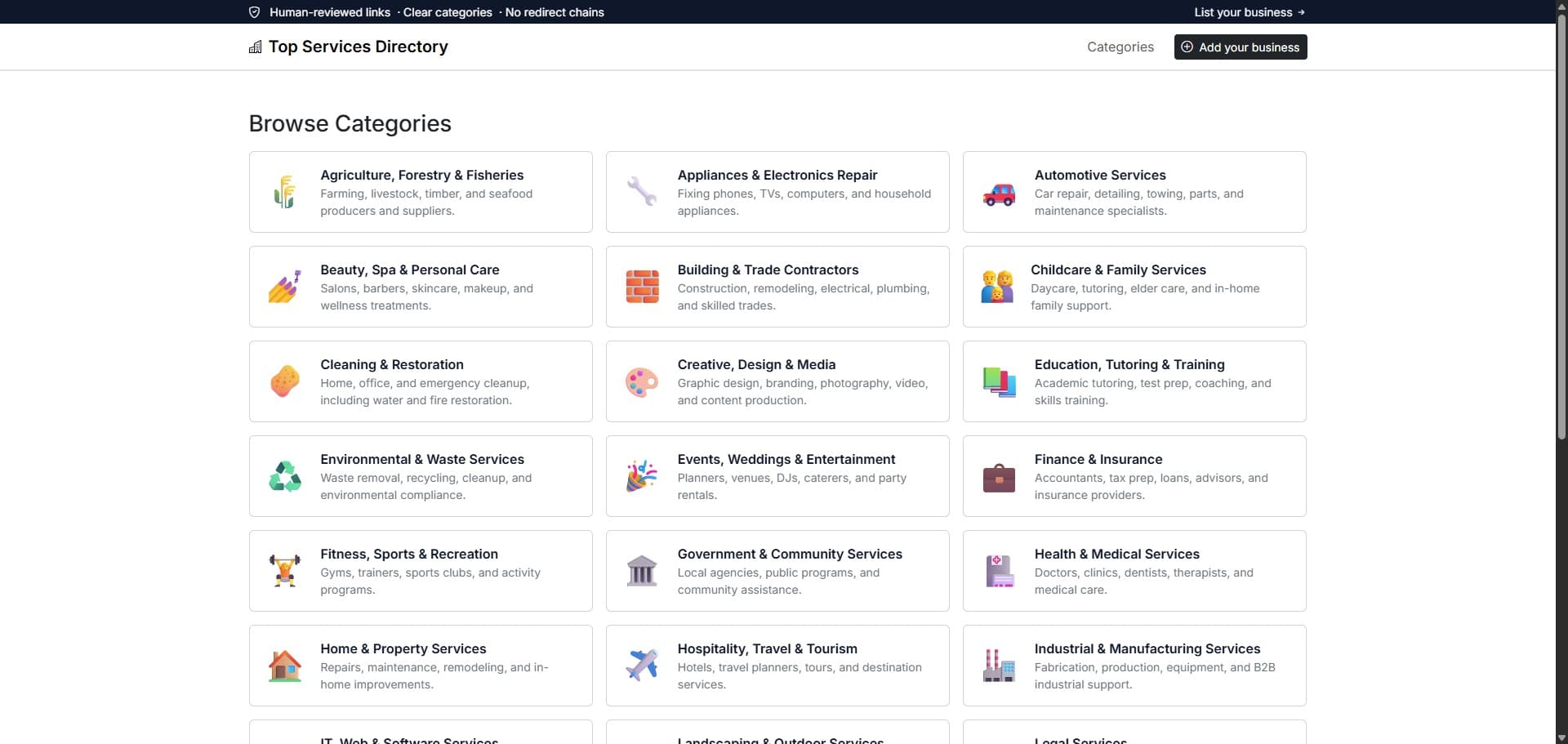Image resolution: width=1568 pixels, height=744 pixels.
Task: Click the palette icon for Creative, Design & Media
Action: tap(641, 381)
